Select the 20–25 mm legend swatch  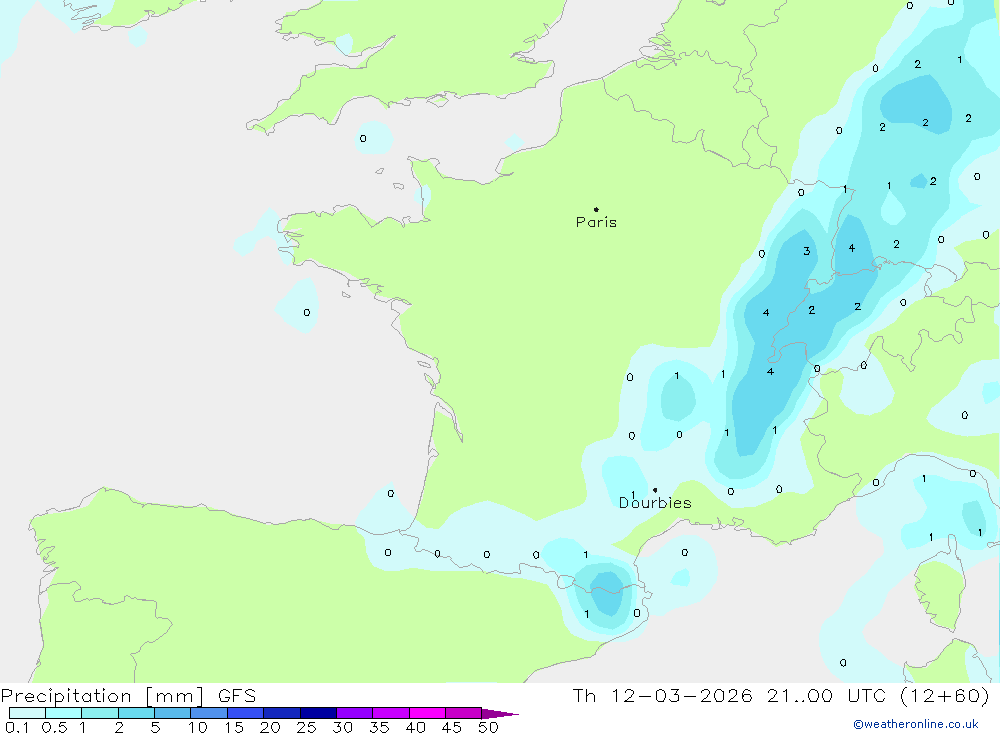[x=281, y=713]
